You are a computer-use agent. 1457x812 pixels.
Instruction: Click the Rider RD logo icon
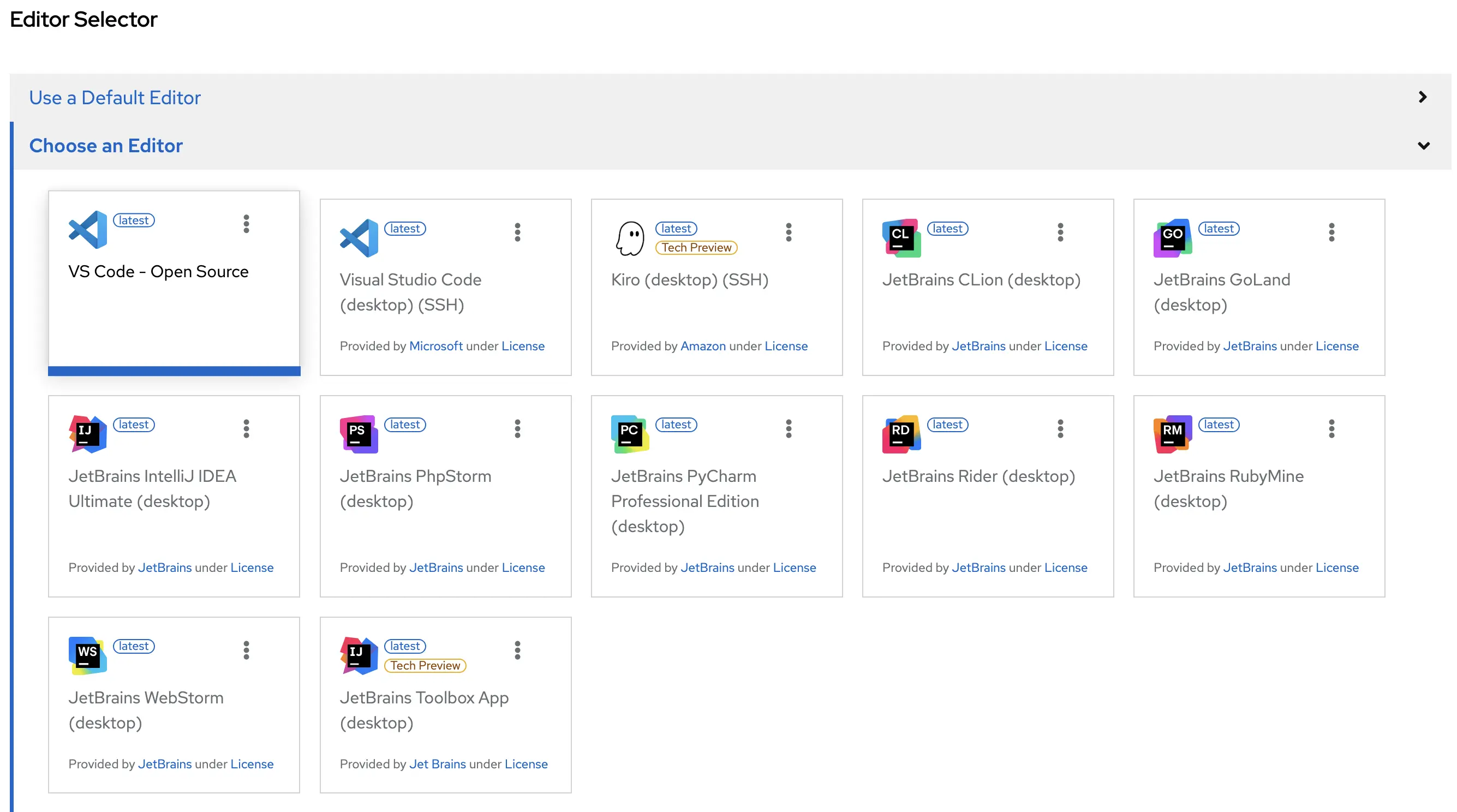click(x=901, y=434)
